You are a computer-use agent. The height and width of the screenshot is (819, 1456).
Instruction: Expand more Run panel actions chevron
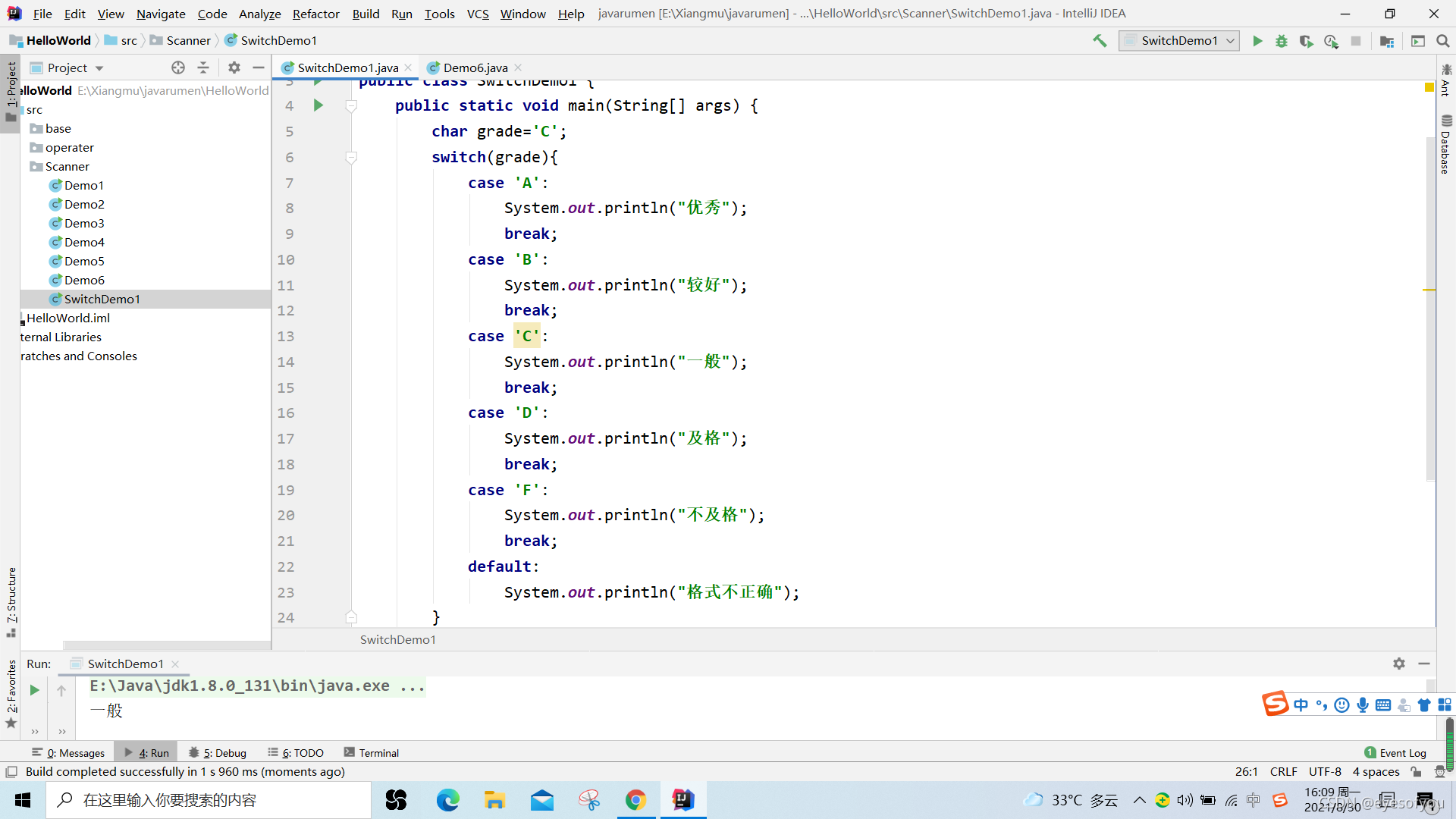point(35,732)
